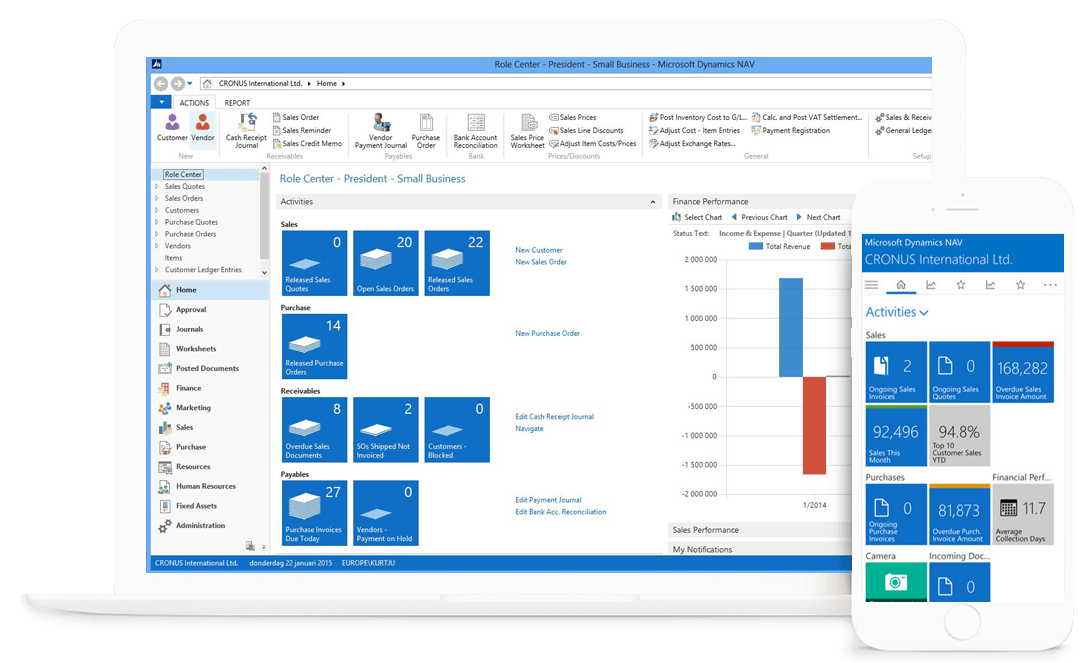The width and height of the screenshot is (1090, 663).
Task: Open the Open Sales Orders tile
Action: [386, 263]
